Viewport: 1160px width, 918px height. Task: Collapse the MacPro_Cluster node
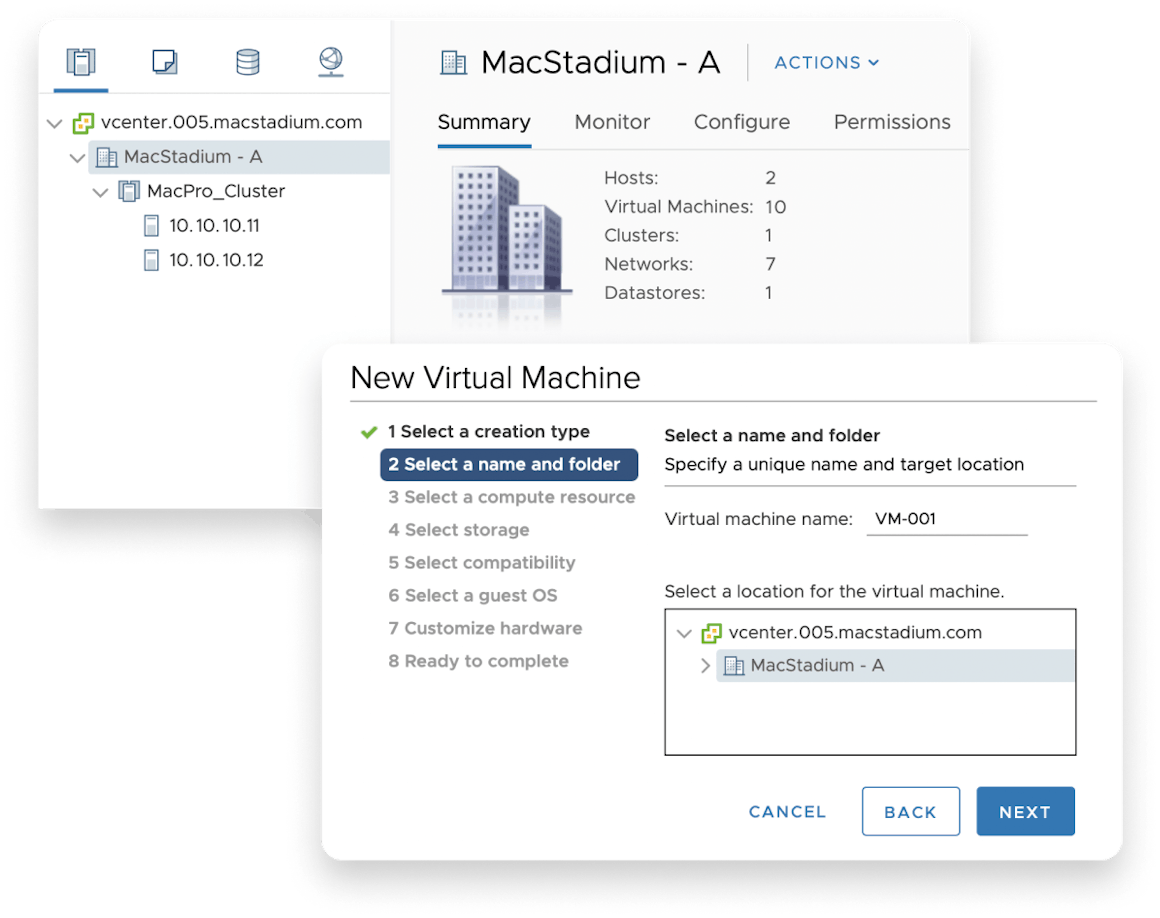(101, 192)
